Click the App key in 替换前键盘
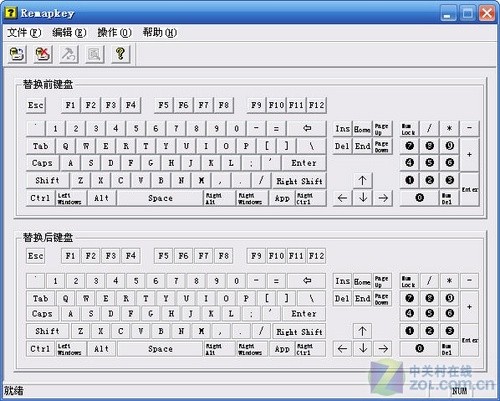Viewport: 500px width, 401px height. [282, 198]
